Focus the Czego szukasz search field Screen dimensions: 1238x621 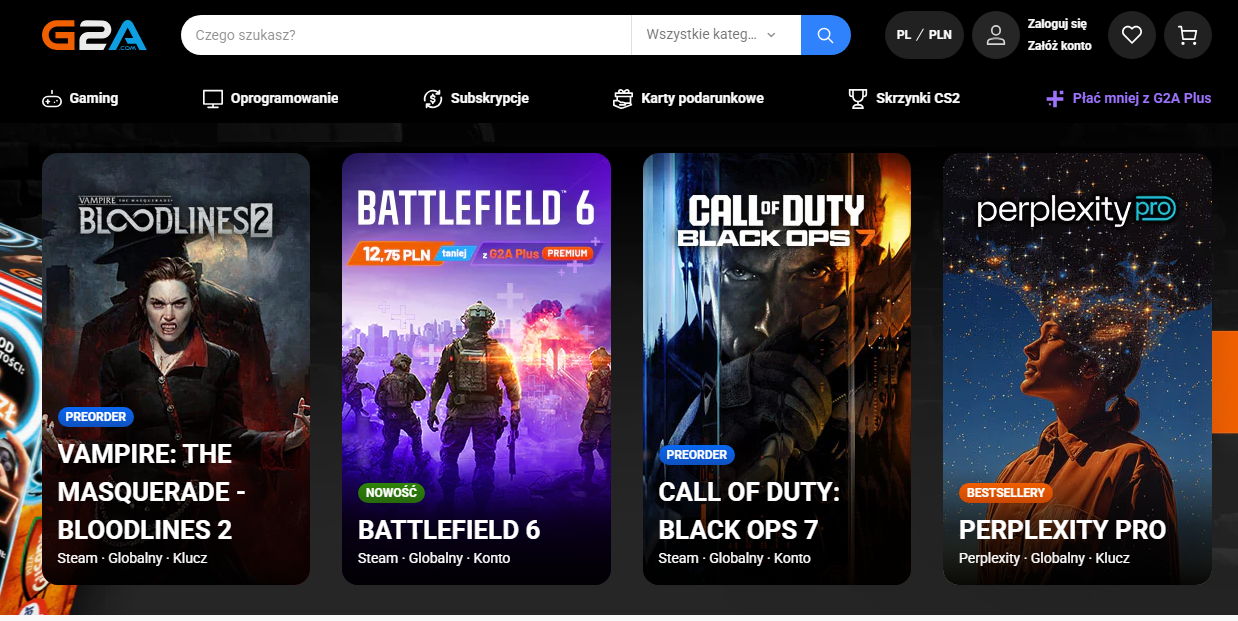coord(405,35)
